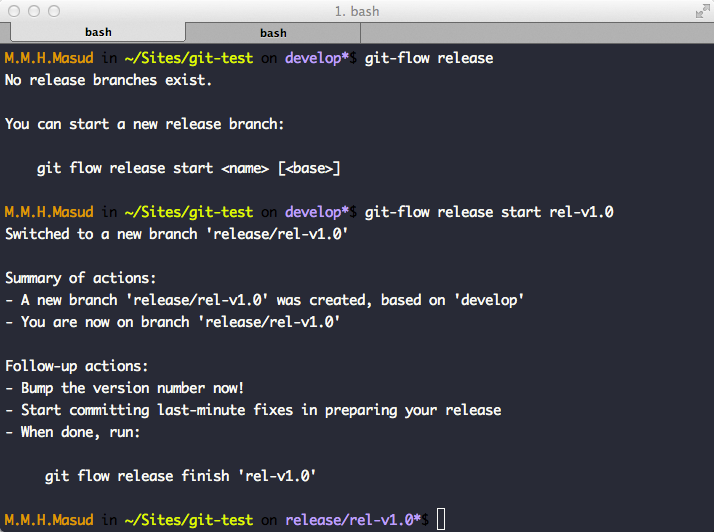This screenshot has height=532, width=714.
Task: Click the 'Follow-up actions:' heading
Action: (x=76, y=366)
